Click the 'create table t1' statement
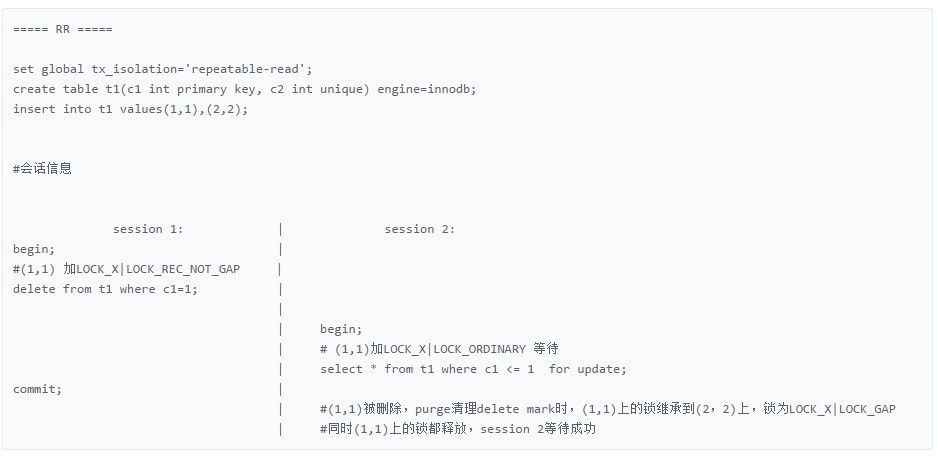The height and width of the screenshot is (458, 938). point(245,89)
